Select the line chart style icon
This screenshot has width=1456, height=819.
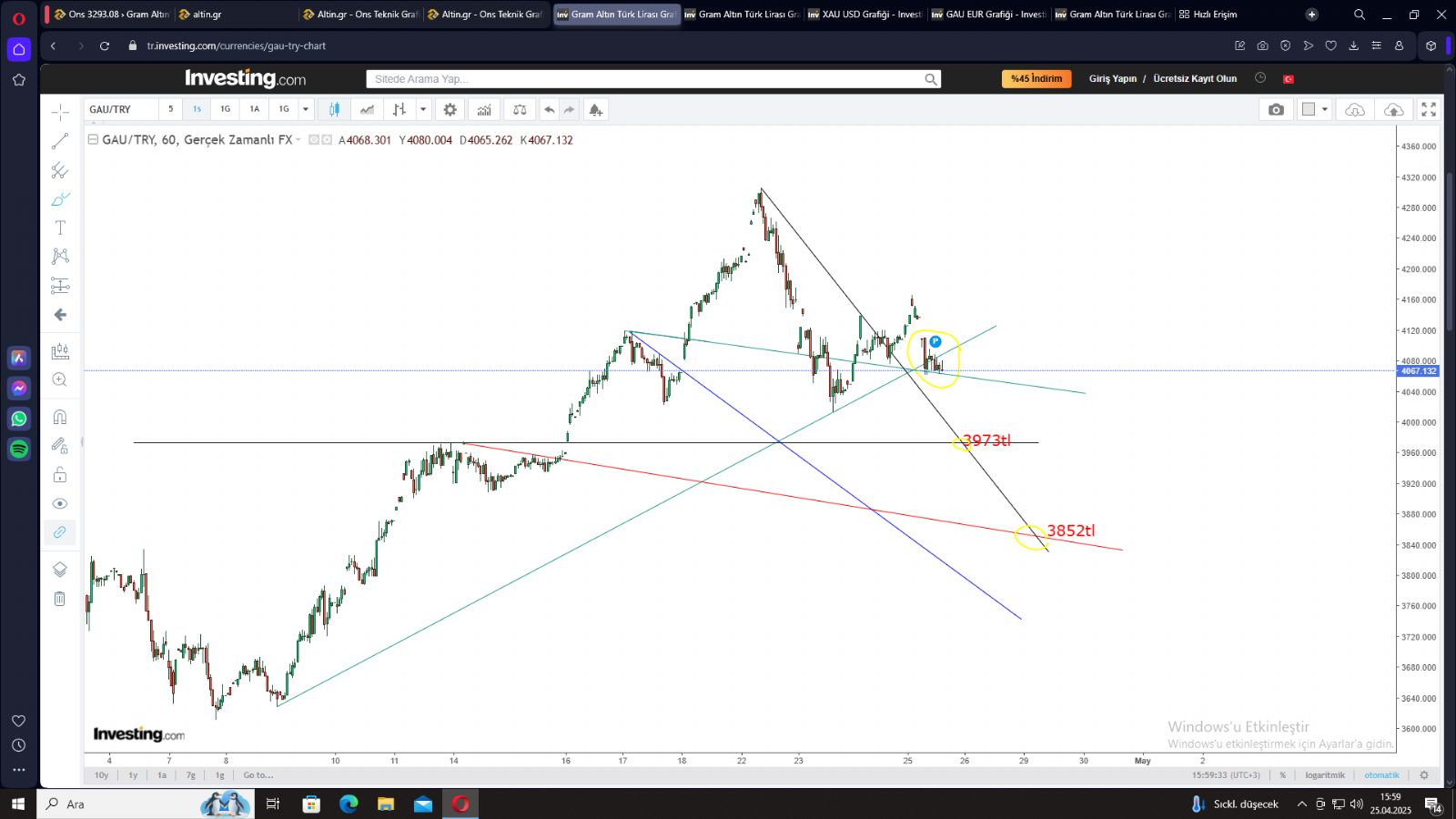tap(367, 109)
